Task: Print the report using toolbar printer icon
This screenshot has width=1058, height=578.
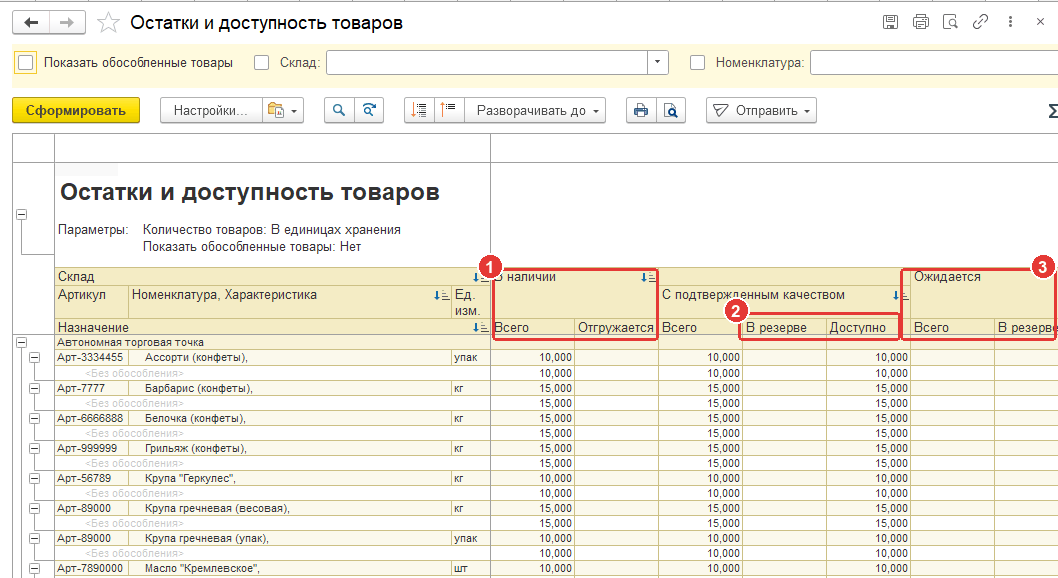Action: 640,111
